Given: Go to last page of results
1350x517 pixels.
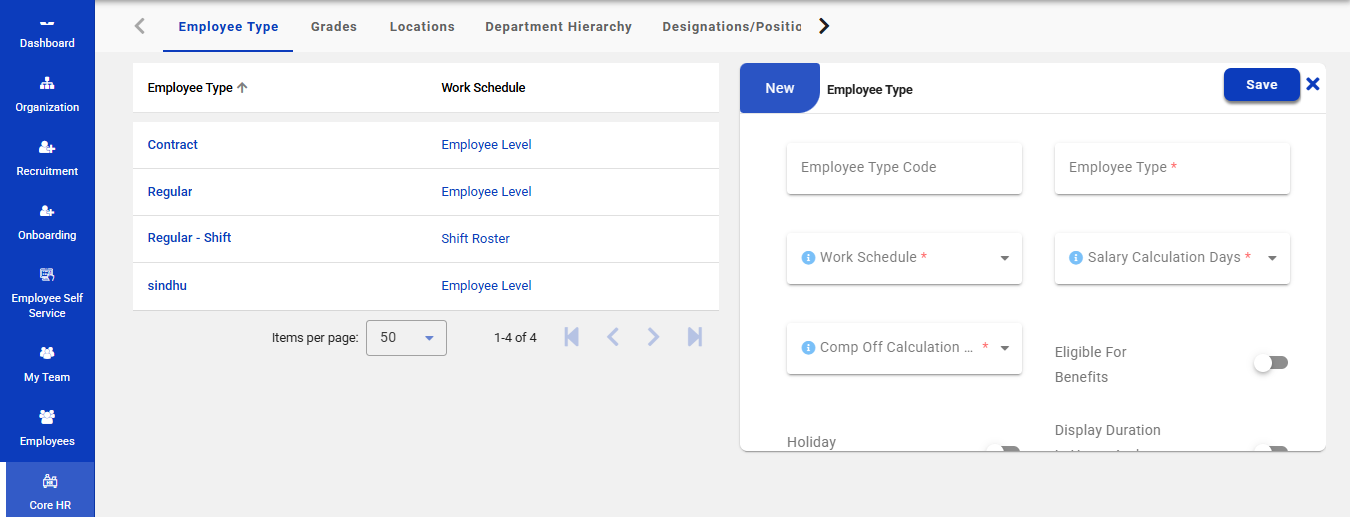Looking at the screenshot, I should pyautogui.click(x=694, y=338).
